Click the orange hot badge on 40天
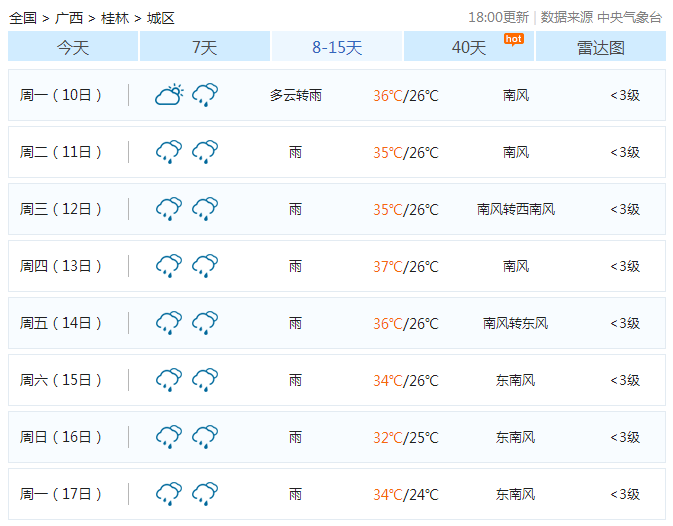673x526 pixels. [x=513, y=39]
